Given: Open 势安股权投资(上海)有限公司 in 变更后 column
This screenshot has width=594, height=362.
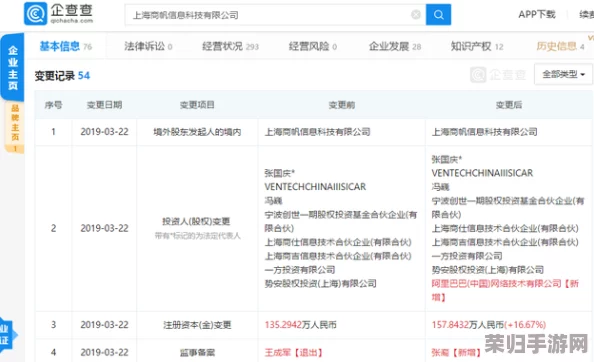Looking at the screenshot, I should (488, 270).
